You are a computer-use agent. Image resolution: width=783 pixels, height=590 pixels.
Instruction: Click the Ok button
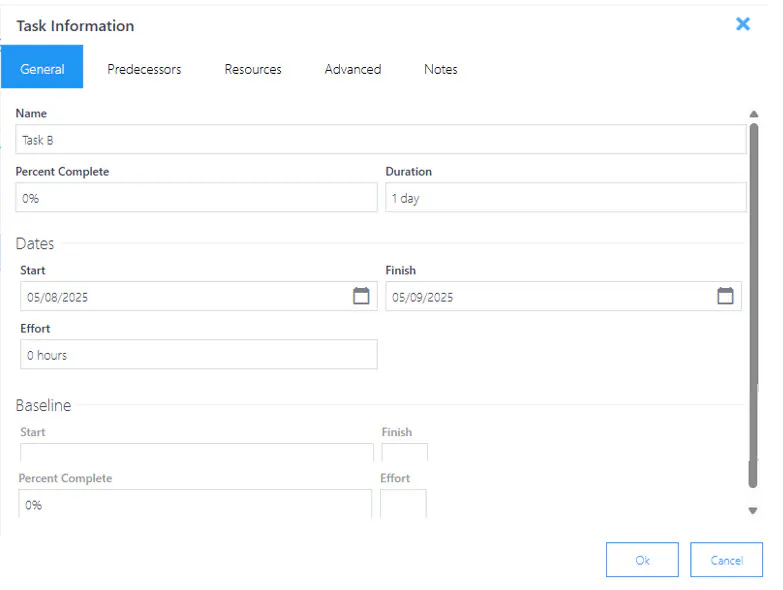point(642,560)
